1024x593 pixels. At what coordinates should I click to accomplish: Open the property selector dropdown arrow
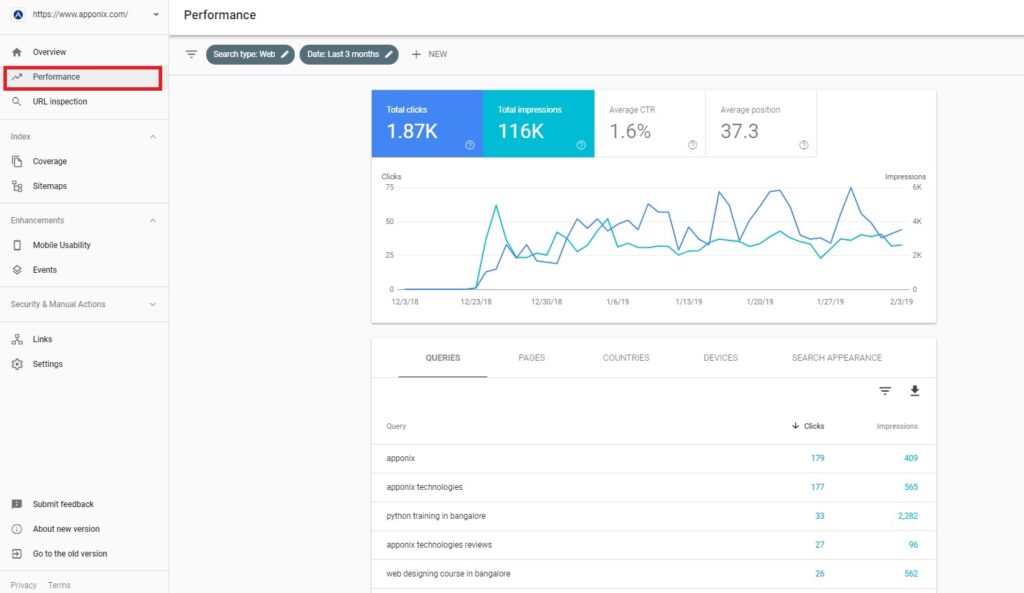point(155,14)
